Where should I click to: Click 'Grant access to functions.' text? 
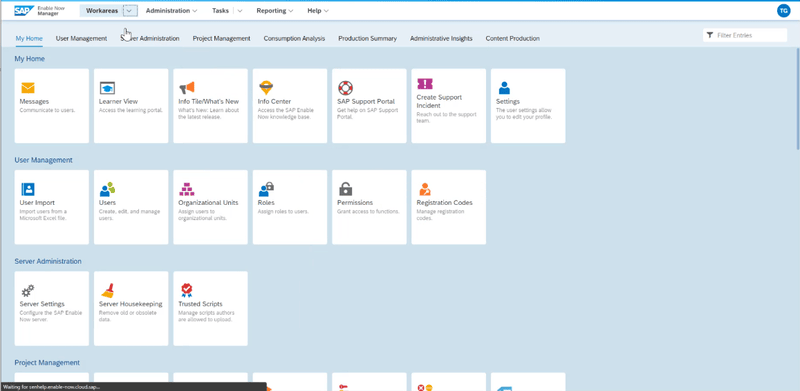point(368,211)
